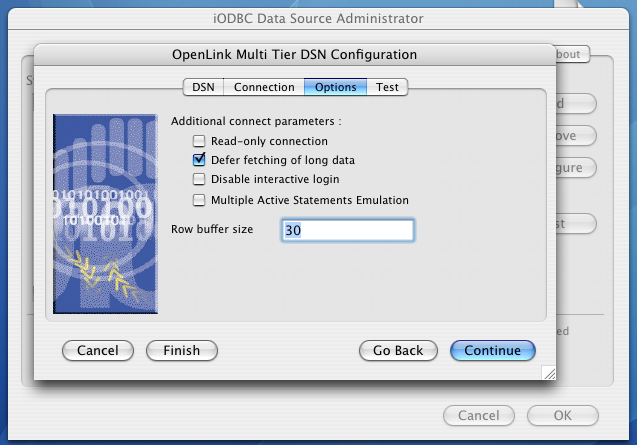The image size is (637, 445).
Task: Click the OpenLink binary artwork image
Action: coord(105,214)
